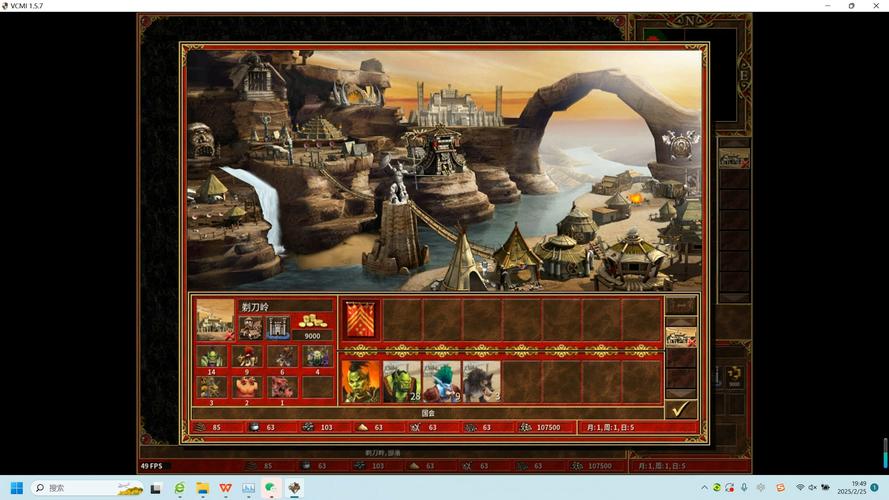Click the emblem on the stone arch

point(680,146)
